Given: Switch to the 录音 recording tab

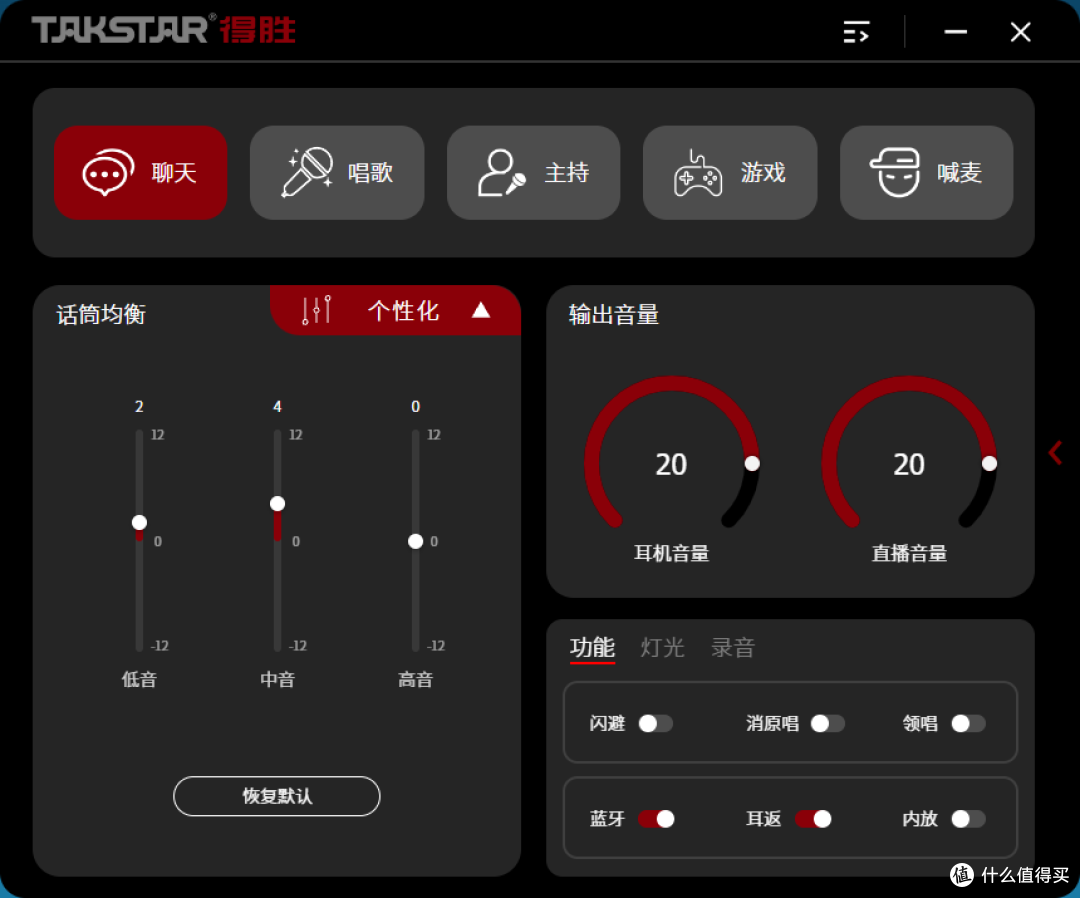Looking at the screenshot, I should coord(733,647).
